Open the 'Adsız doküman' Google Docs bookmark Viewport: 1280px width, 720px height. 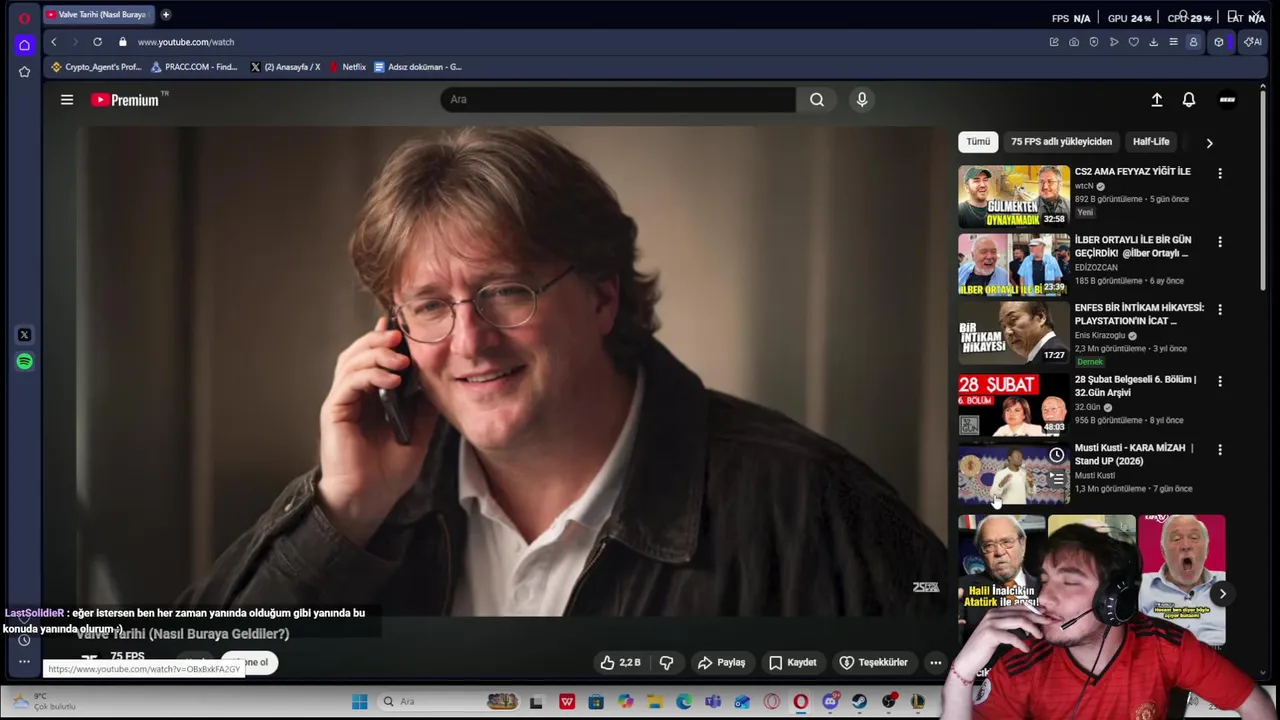418,67
